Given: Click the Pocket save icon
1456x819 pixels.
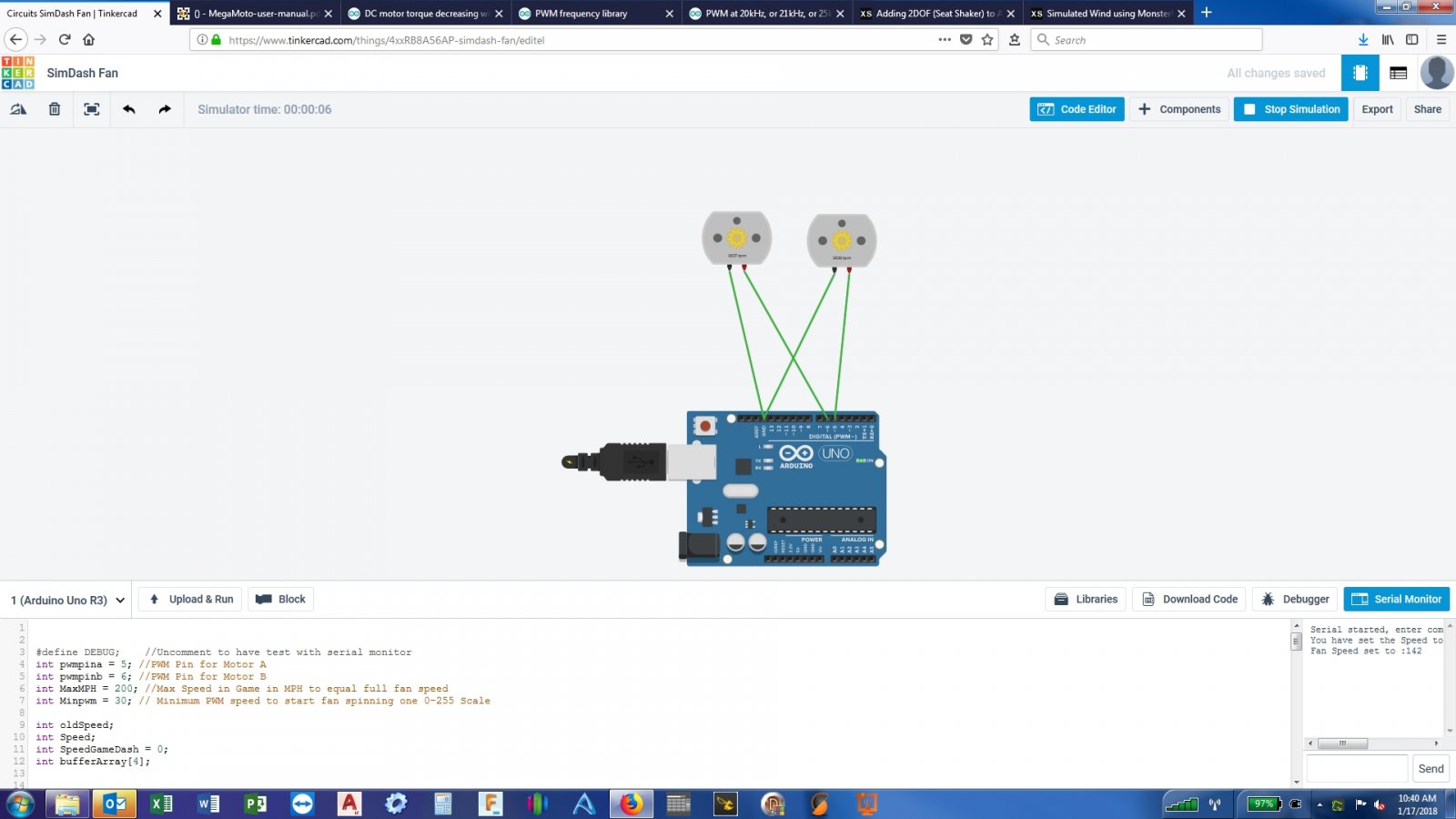Looking at the screenshot, I should 966,39.
